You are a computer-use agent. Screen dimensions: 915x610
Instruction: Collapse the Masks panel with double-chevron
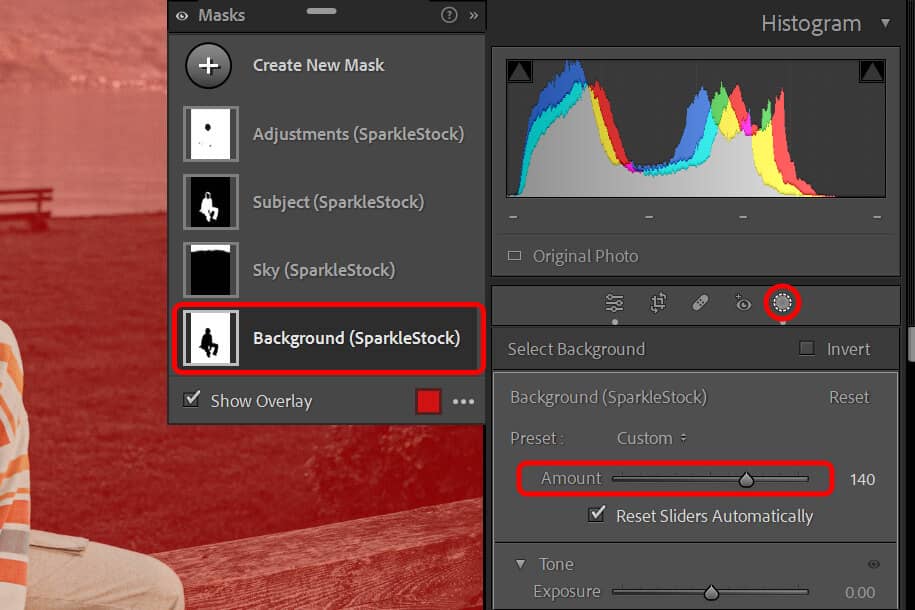click(x=473, y=15)
